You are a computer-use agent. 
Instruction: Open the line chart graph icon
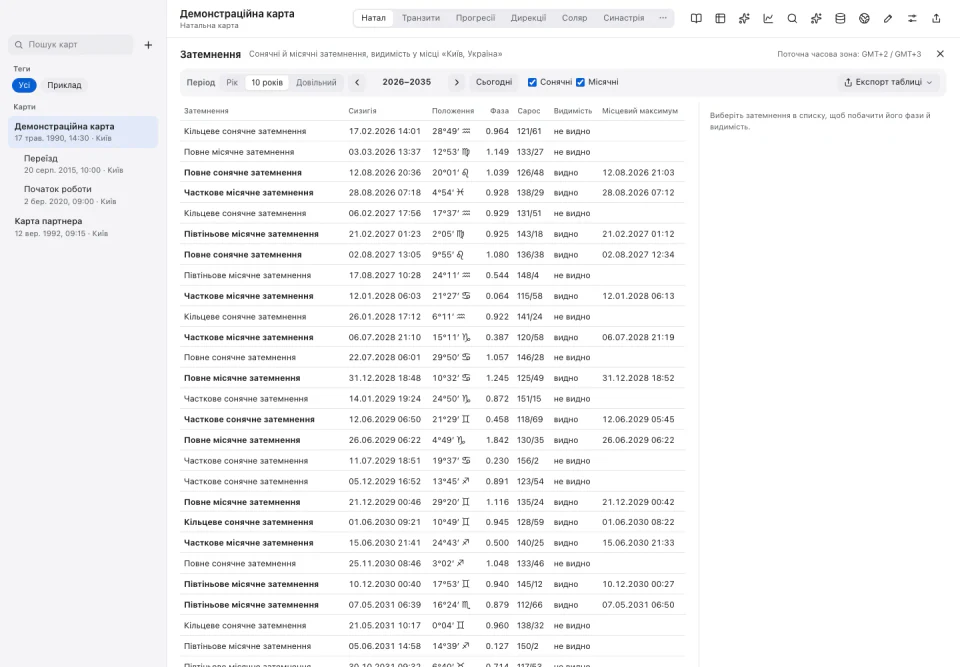768,18
